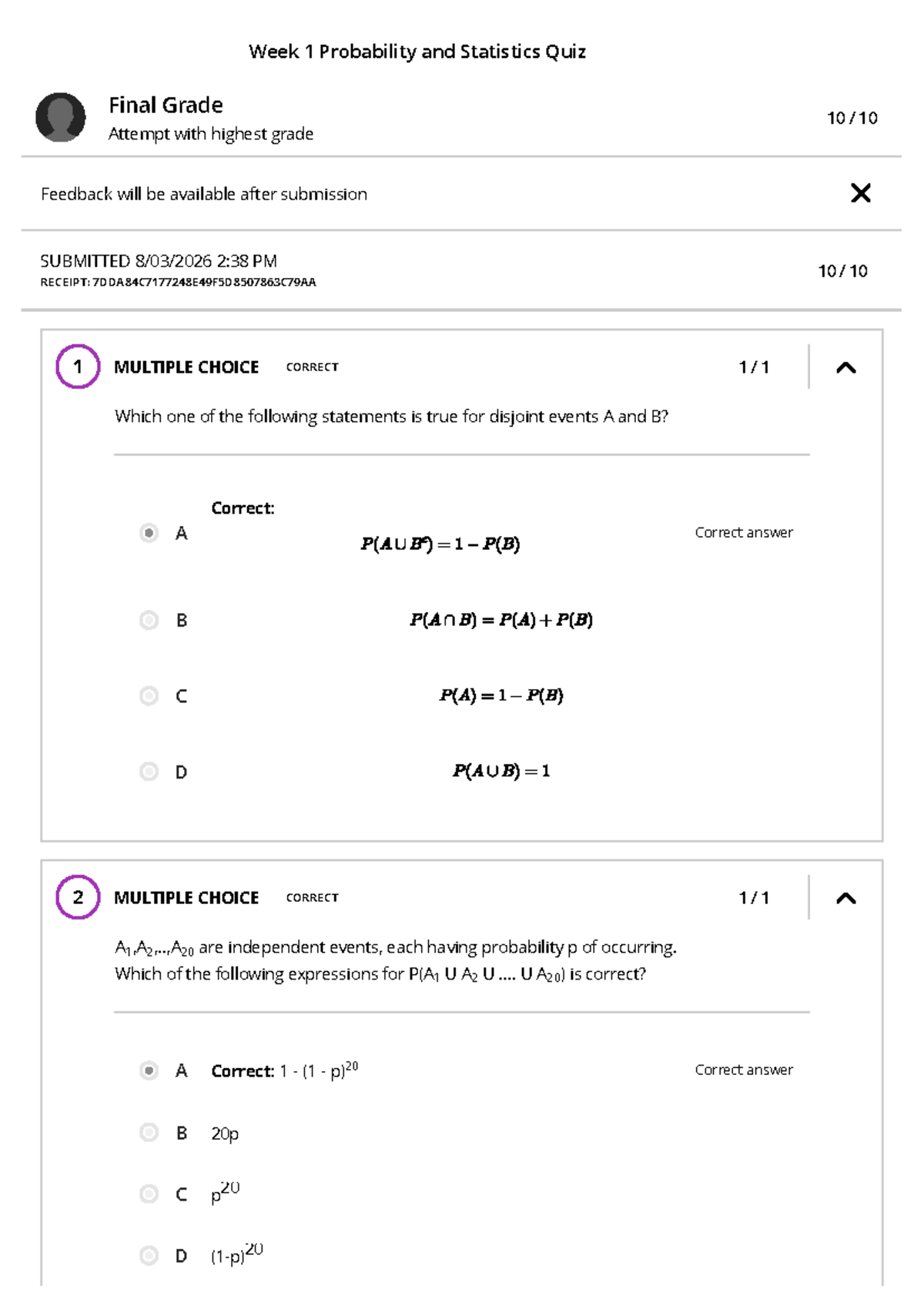This screenshot has width=924, height=1306.
Task: Click the quiz title heading
Action: (x=417, y=52)
